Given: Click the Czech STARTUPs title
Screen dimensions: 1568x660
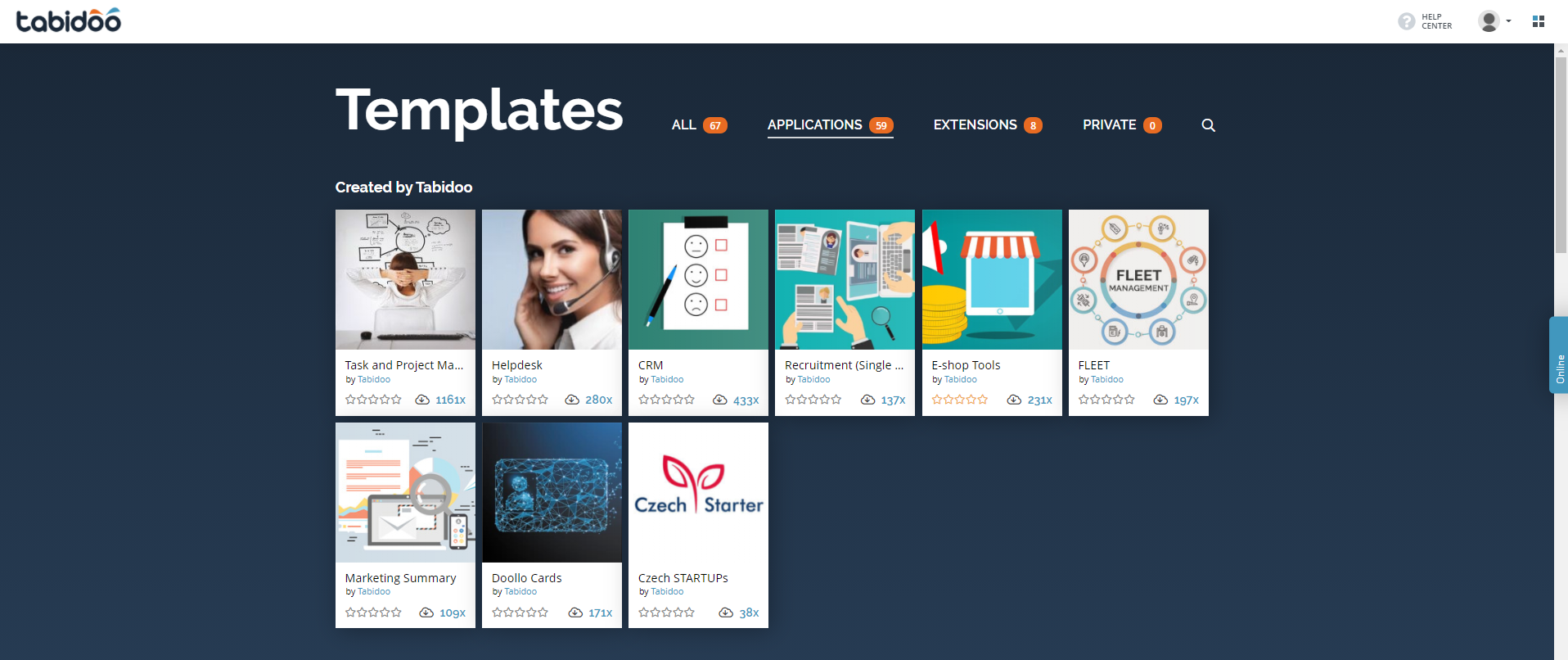Looking at the screenshot, I should click(x=683, y=578).
